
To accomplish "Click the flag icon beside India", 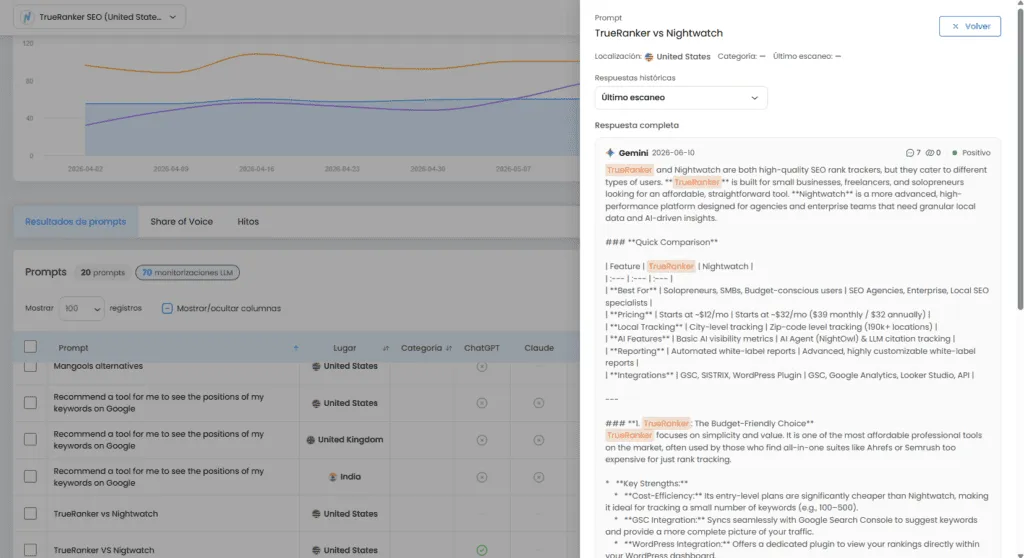I will pyautogui.click(x=333, y=477).
